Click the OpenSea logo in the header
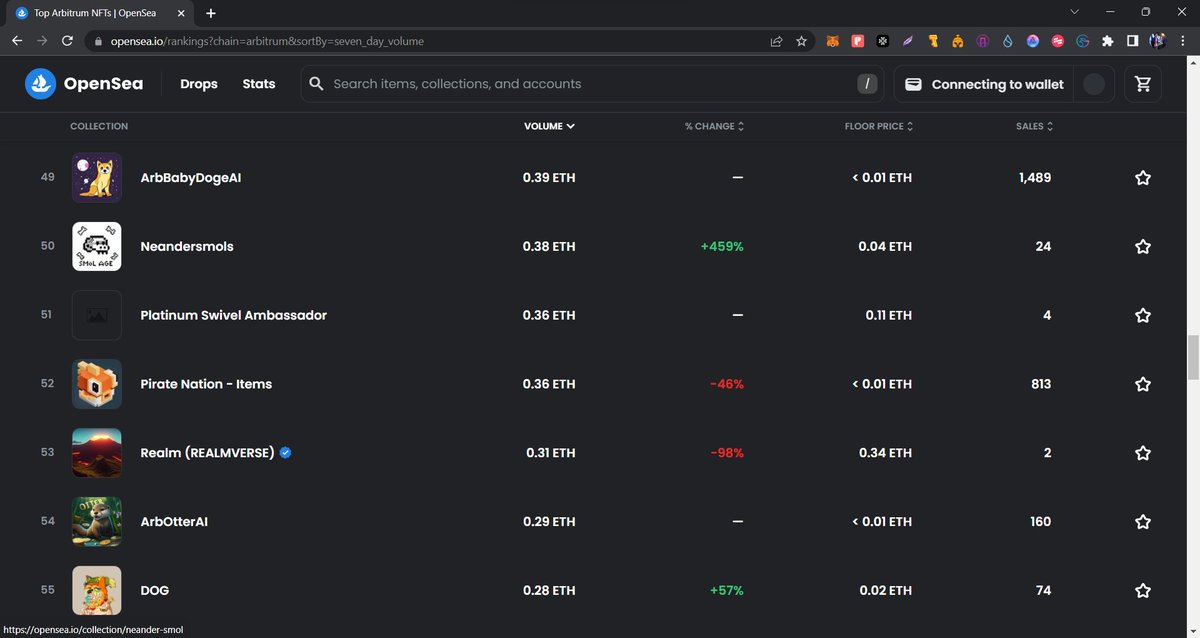Image resolution: width=1200 pixels, height=638 pixels. tap(84, 84)
